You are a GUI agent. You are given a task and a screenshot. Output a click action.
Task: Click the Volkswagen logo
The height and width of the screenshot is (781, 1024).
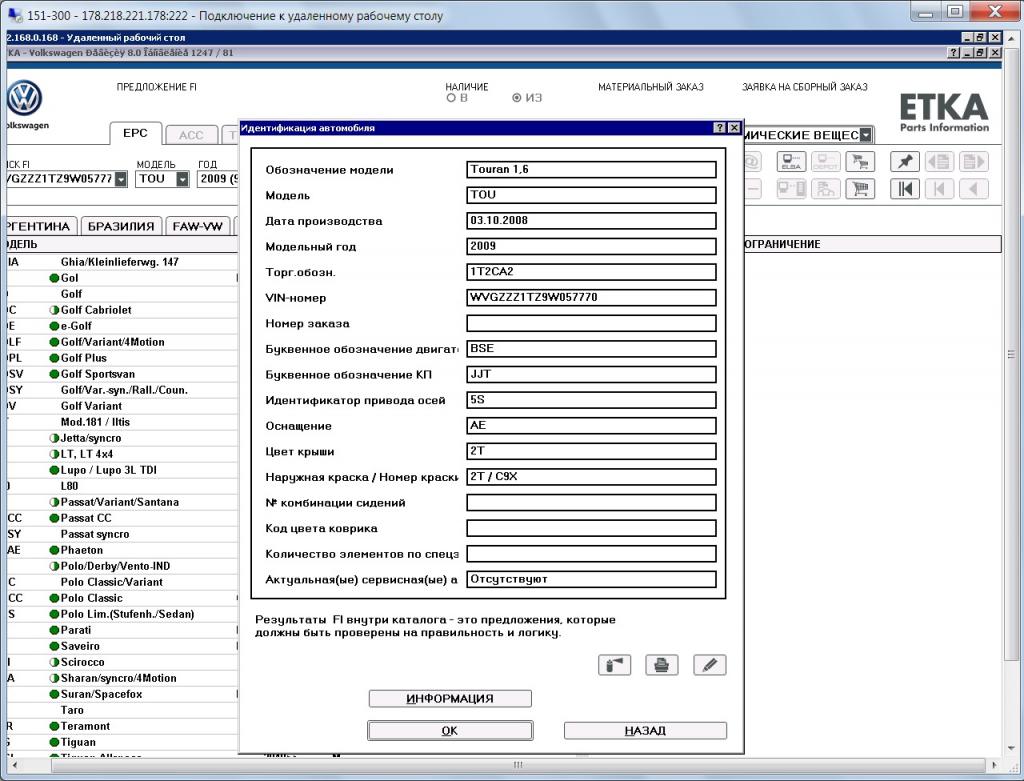click(24, 99)
